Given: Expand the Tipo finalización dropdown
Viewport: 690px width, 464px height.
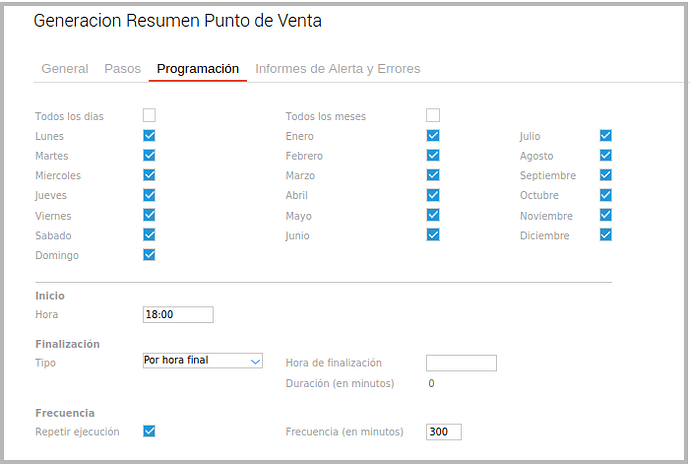Looking at the screenshot, I should (x=203, y=360).
